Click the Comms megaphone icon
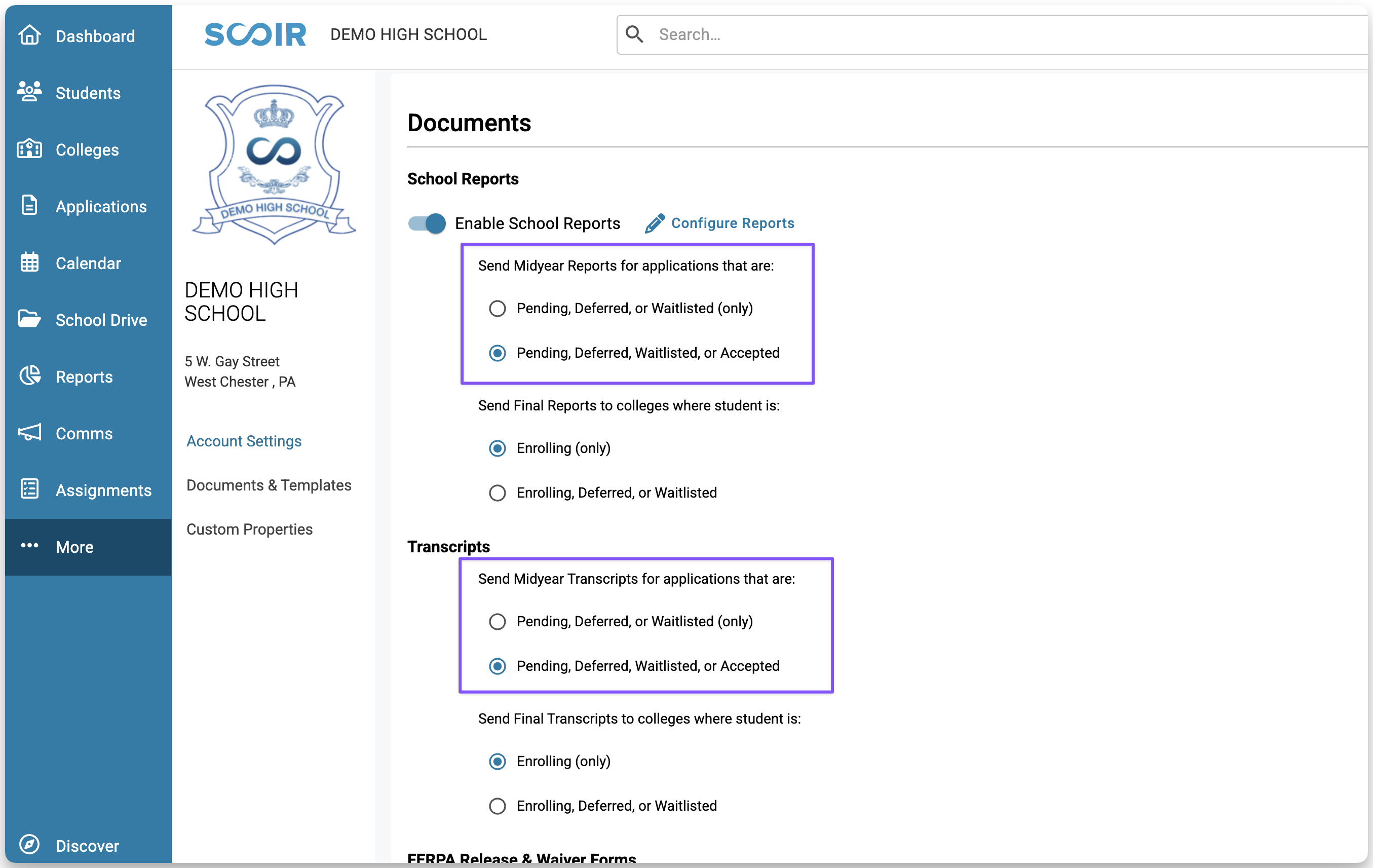Image resolution: width=1373 pixels, height=868 pixels. [x=29, y=432]
